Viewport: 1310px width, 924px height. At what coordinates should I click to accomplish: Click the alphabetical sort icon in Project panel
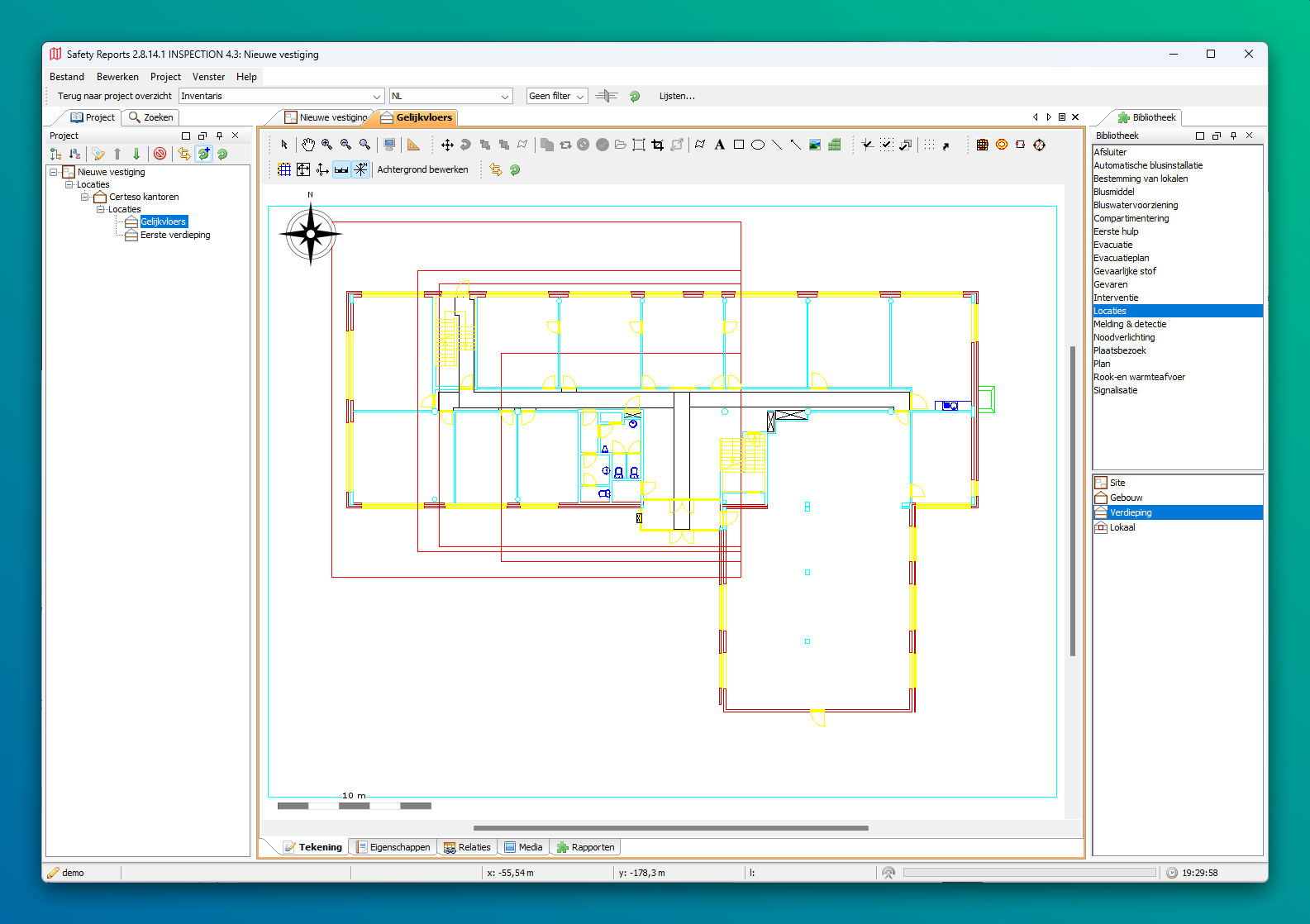75,154
